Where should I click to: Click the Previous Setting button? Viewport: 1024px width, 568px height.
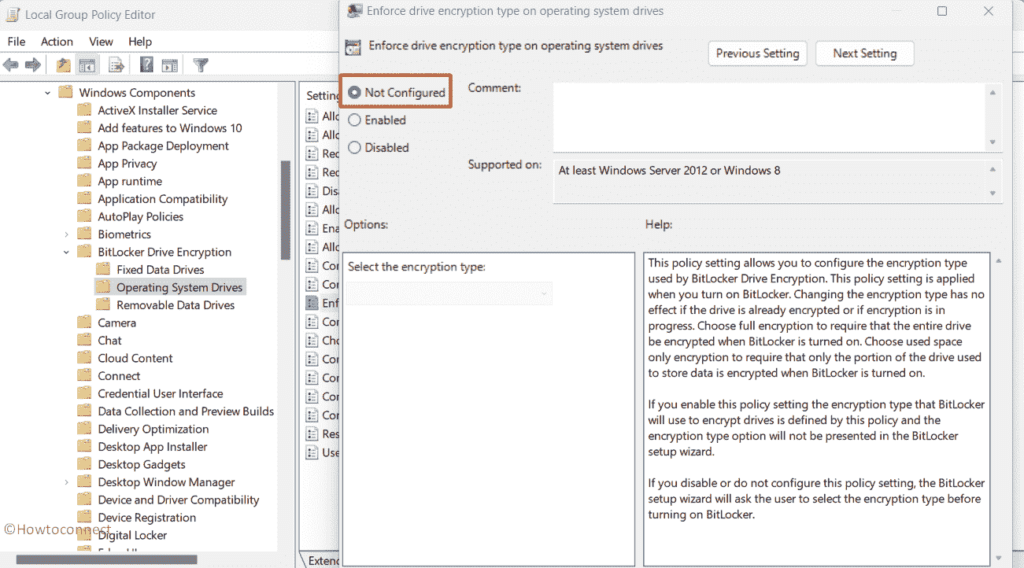(x=758, y=54)
